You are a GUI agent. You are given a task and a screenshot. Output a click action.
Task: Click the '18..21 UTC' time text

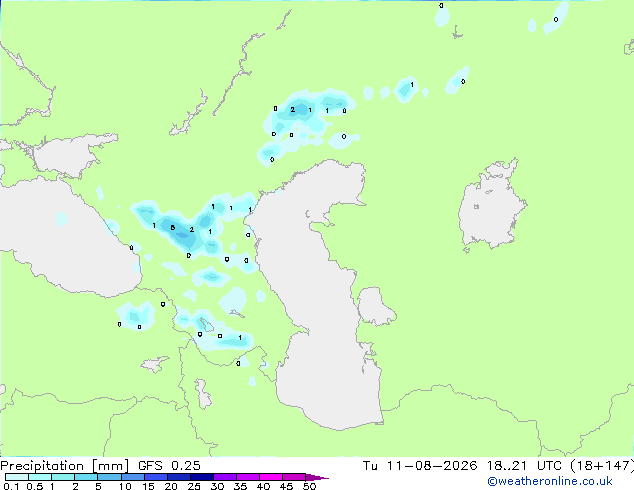[x=524, y=466]
